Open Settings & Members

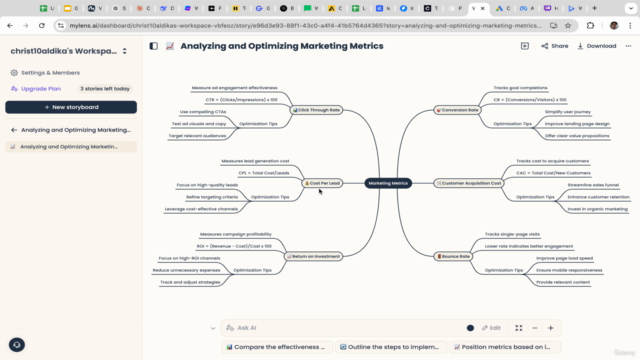[45, 73]
